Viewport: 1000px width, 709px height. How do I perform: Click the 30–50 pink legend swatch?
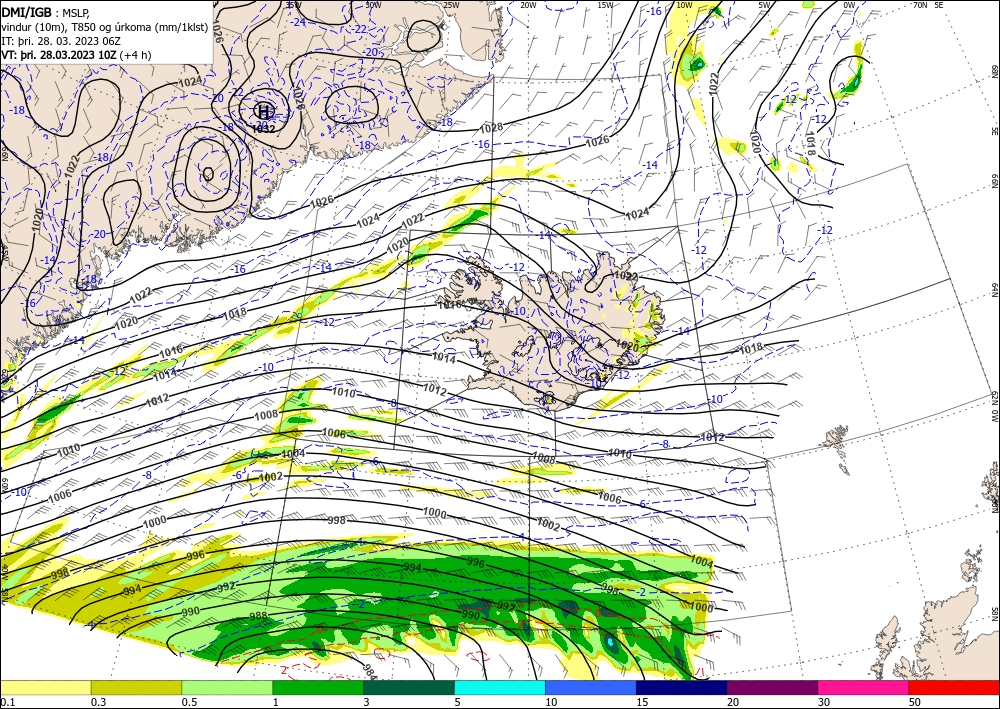(x=863, y=687)
